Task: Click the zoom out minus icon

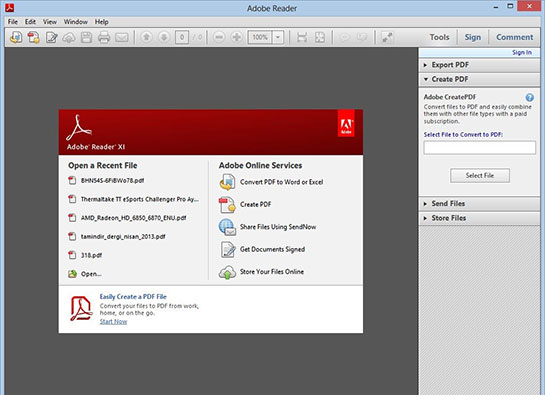Action: (219, 37)
